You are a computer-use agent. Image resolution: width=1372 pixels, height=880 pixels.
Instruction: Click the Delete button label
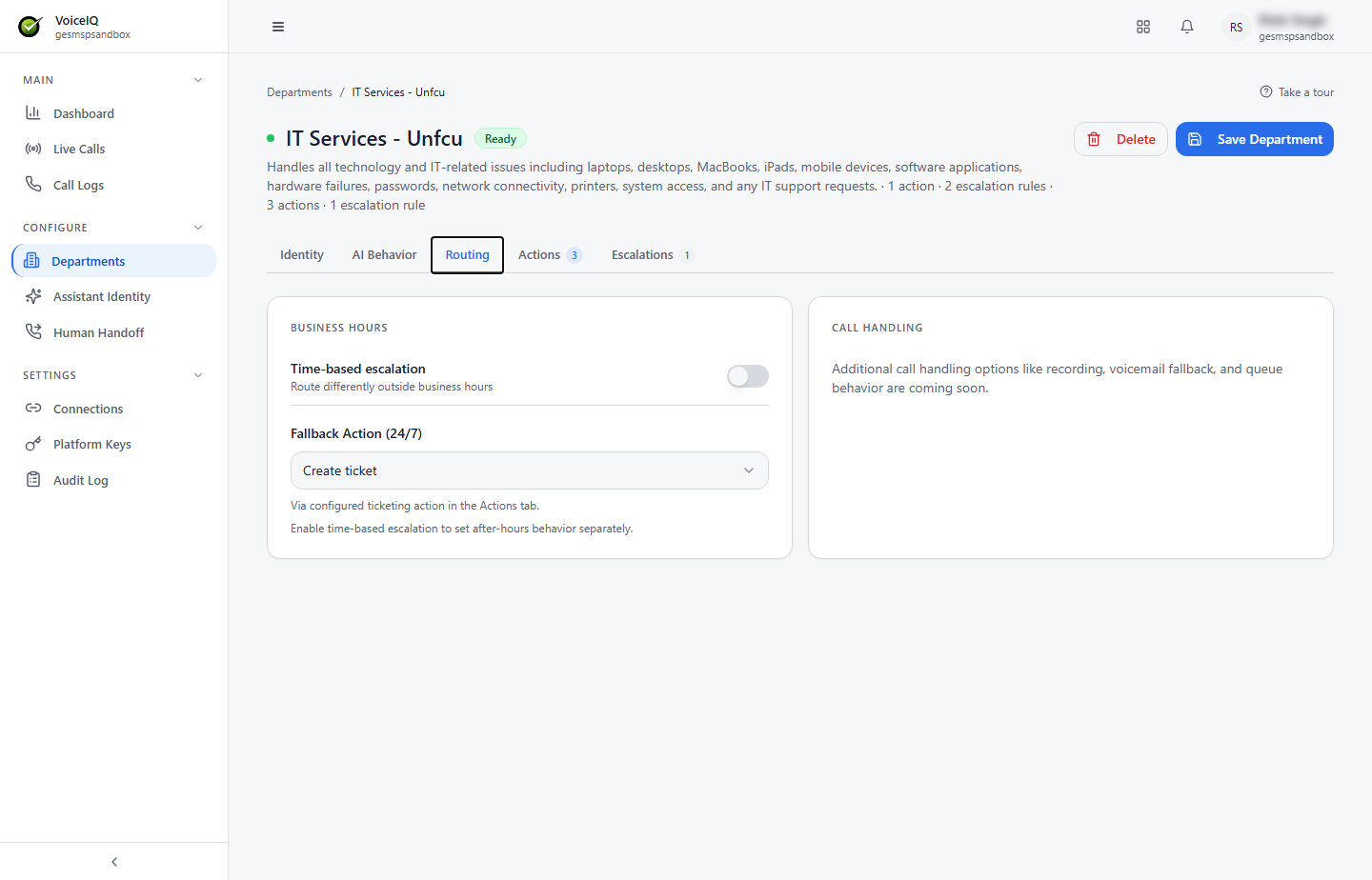pos(1136,139)
